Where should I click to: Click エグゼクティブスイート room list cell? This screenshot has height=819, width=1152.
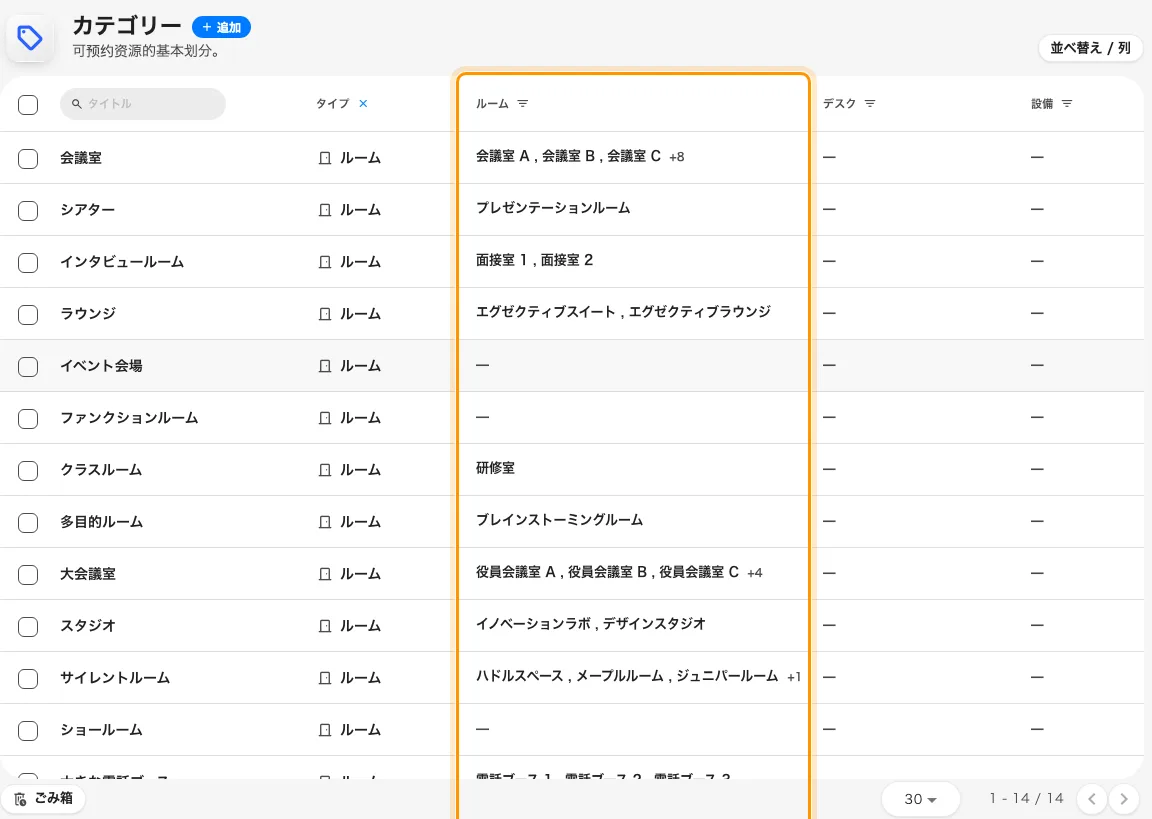pyautogui.click(x=623, y=312)
